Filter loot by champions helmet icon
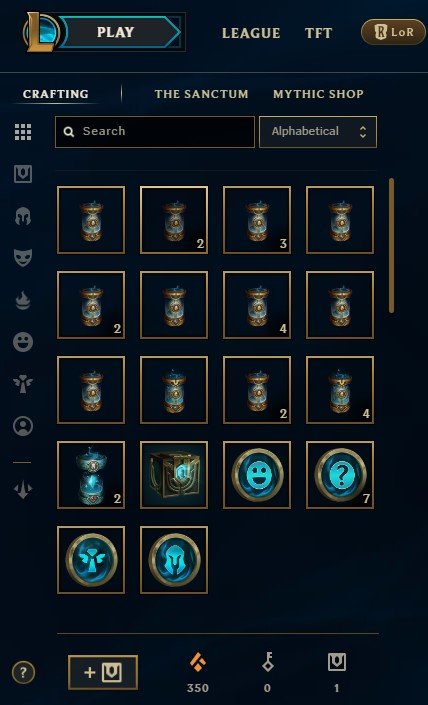This screenshot has height=705, width=428. coord(23,216)
